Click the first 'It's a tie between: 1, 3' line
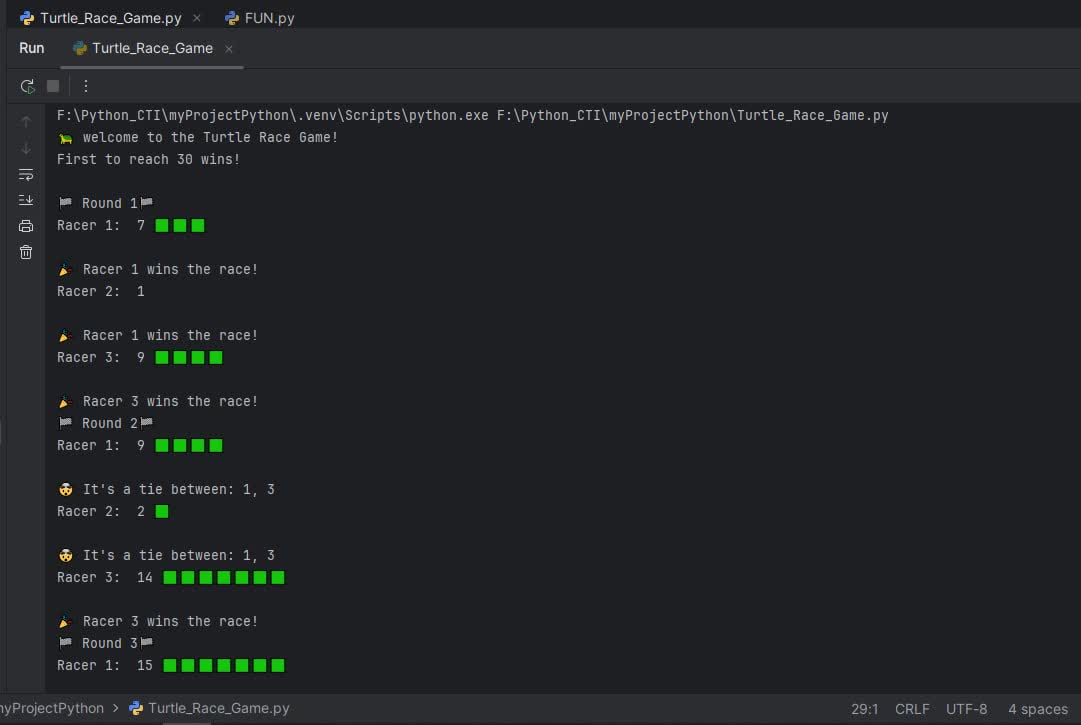Viewport: 1081px width, 725px height. 166,489
